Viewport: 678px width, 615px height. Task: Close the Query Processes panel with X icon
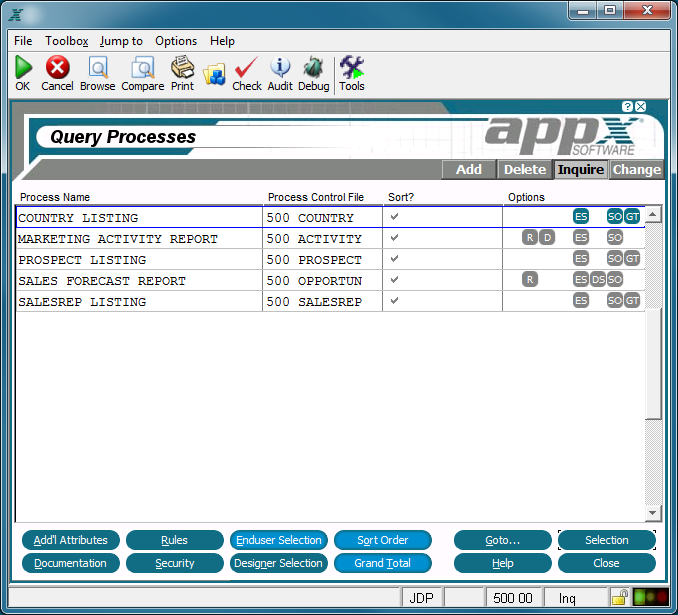(641, 106)
